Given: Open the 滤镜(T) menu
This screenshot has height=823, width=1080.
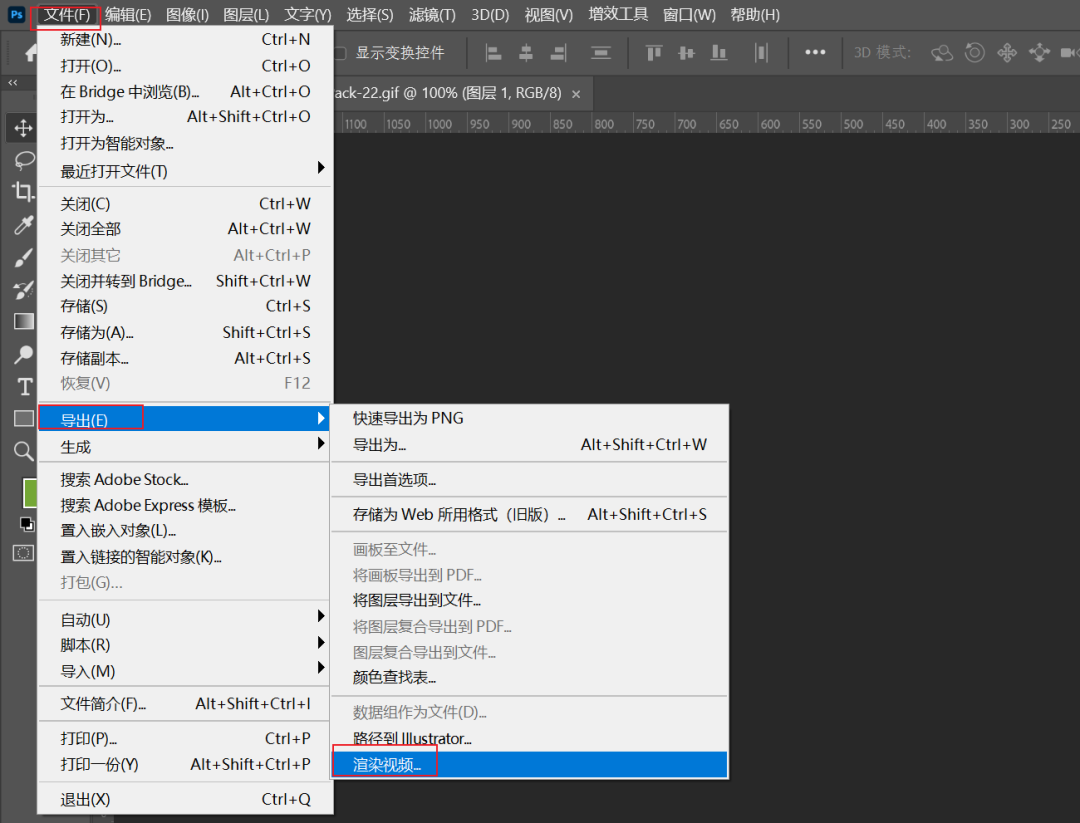Looking at the screenshot, I should coord(432,15).
